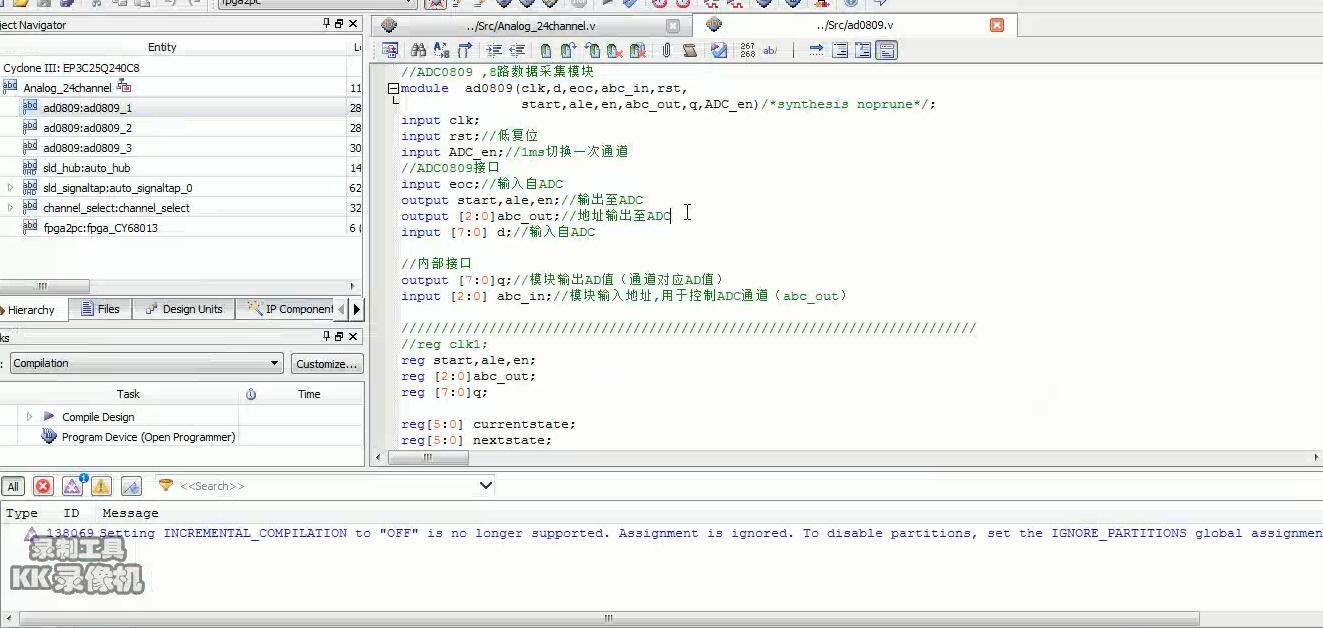The width and height of the screenshot is (1323, 628).
Task: Select the ad0809:ad0809_3 entity
Action: (x=87, y=148)
